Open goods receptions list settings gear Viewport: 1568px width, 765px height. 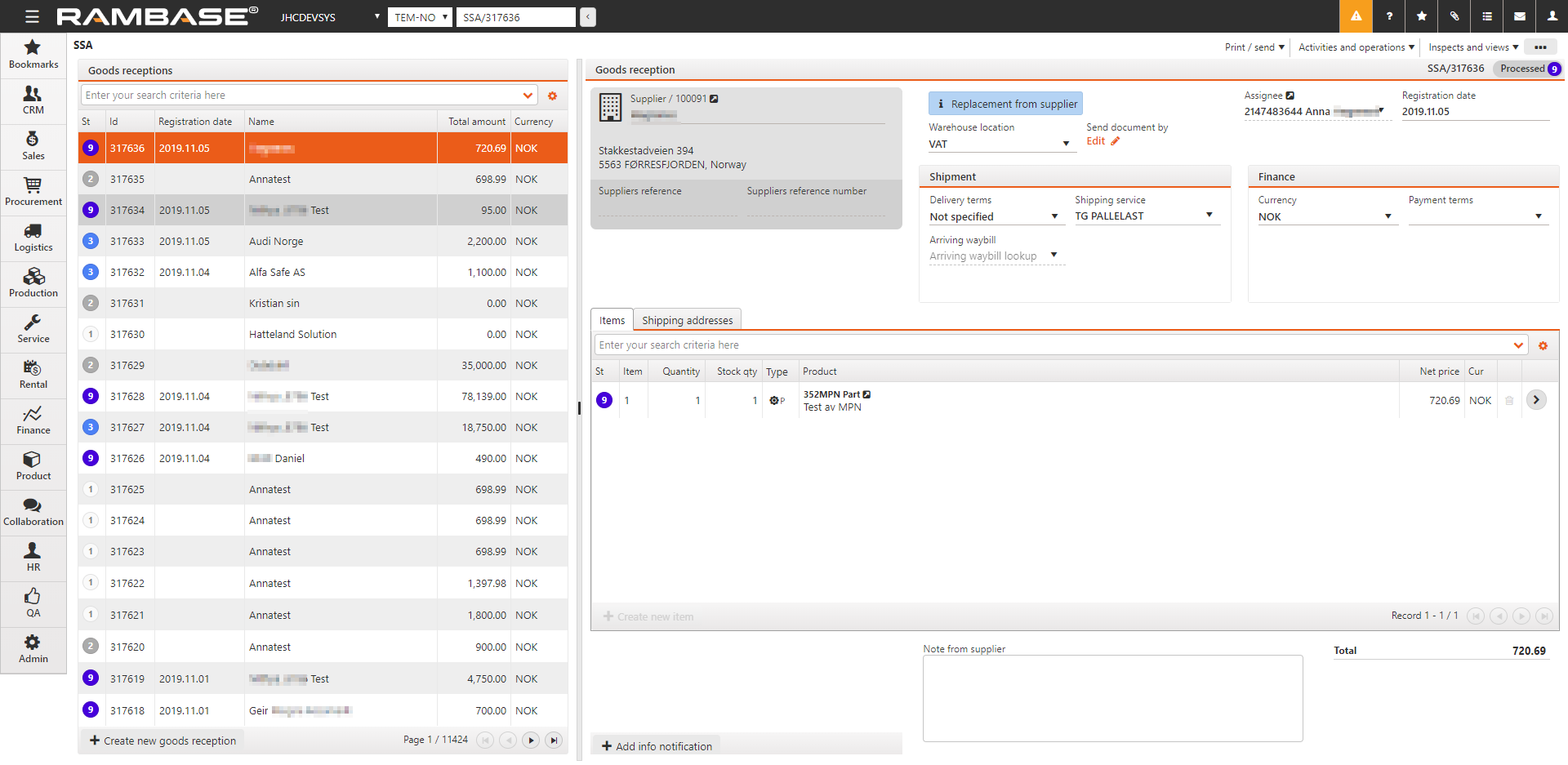click(x=552, y=96)
